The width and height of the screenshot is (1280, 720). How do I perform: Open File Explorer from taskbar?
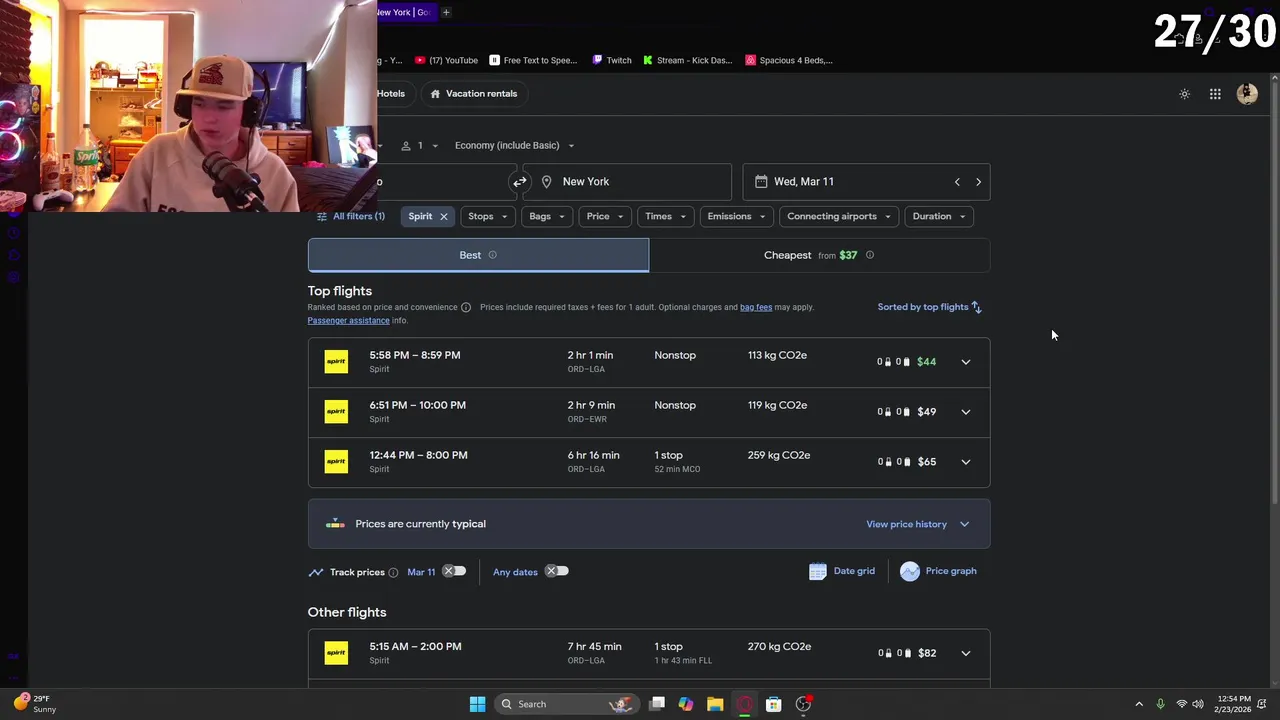(715, 704)
